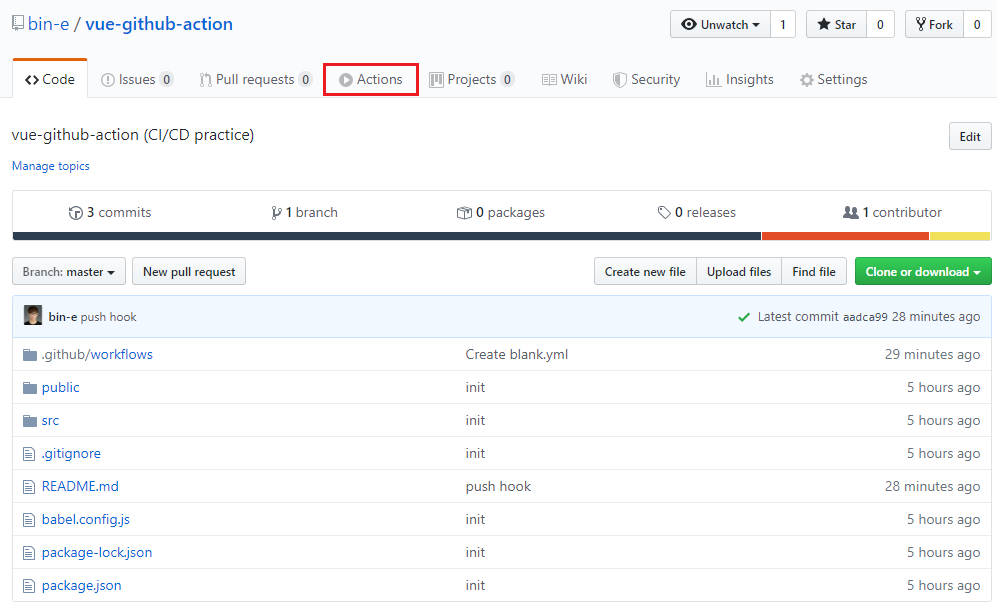Image resolution: width=997 pixels, height=606 pixels.
Task: Click the "29 minutes ago" timestamp
Action: click(x=932, y=355)
